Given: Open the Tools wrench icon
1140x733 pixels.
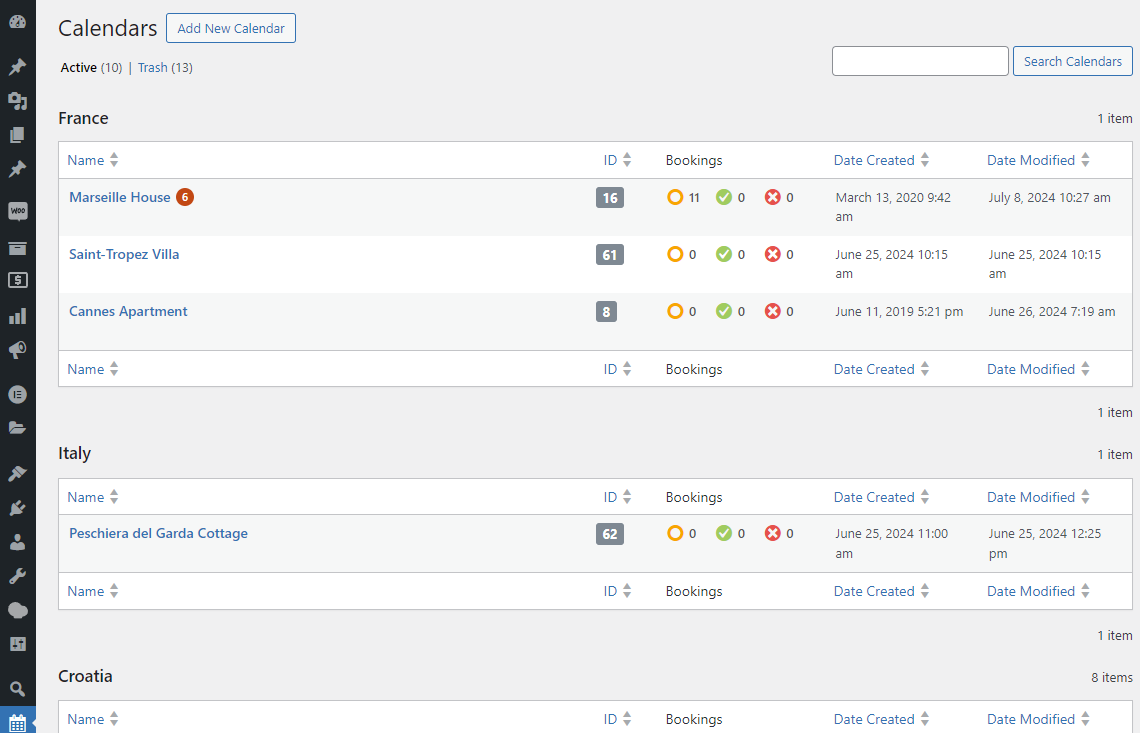Looking at the screenshot, I should (x=17, y=575).
